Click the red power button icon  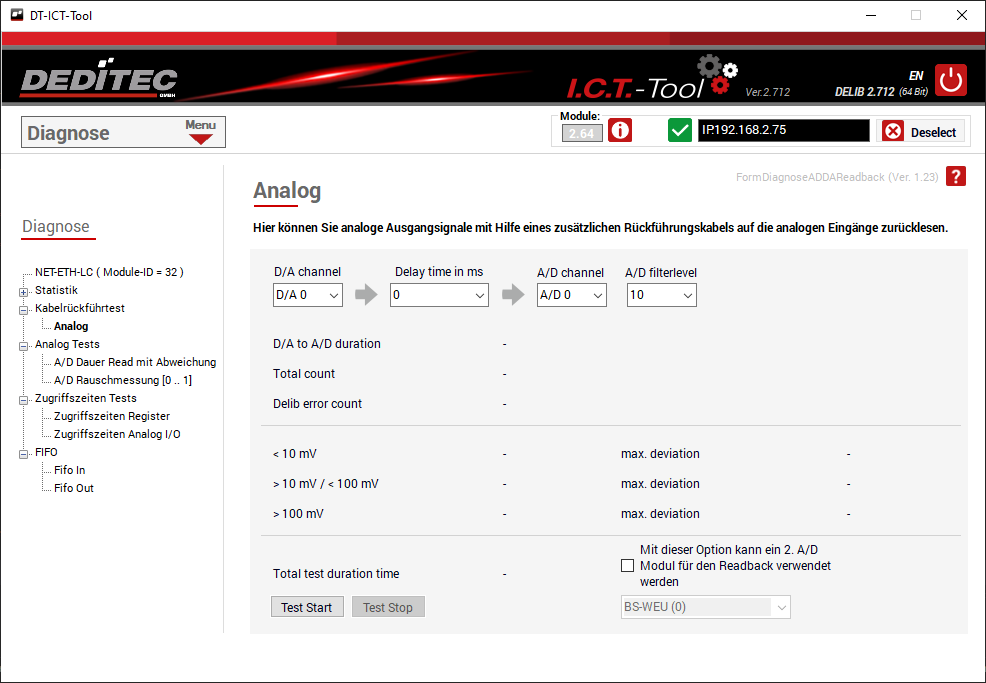[951, 80]
